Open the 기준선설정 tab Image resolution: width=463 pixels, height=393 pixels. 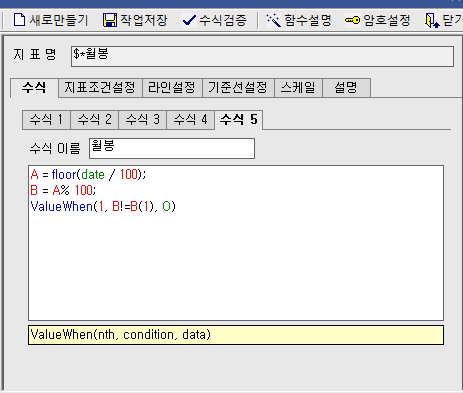238,88
